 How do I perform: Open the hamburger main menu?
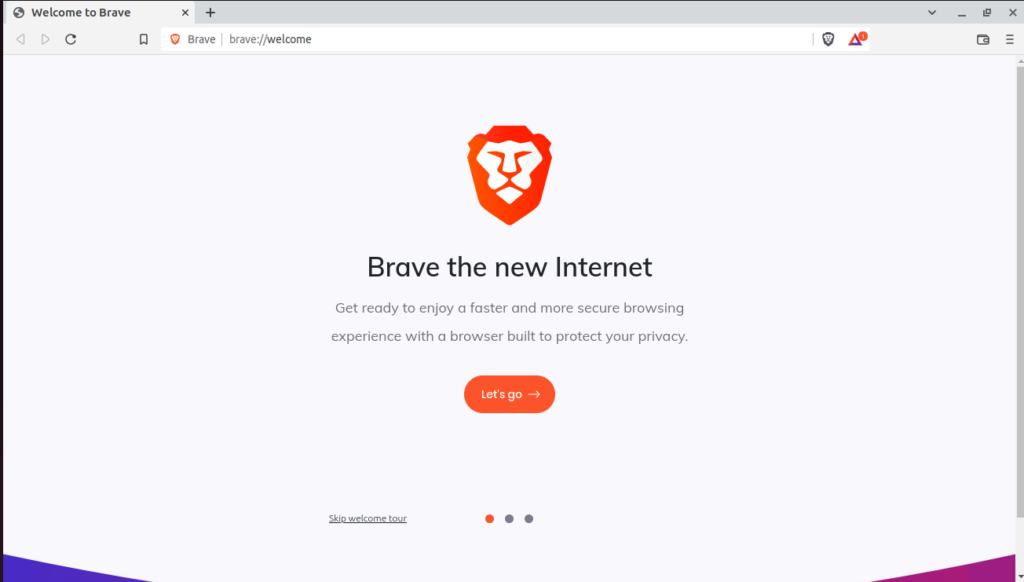pos(1010,39)
